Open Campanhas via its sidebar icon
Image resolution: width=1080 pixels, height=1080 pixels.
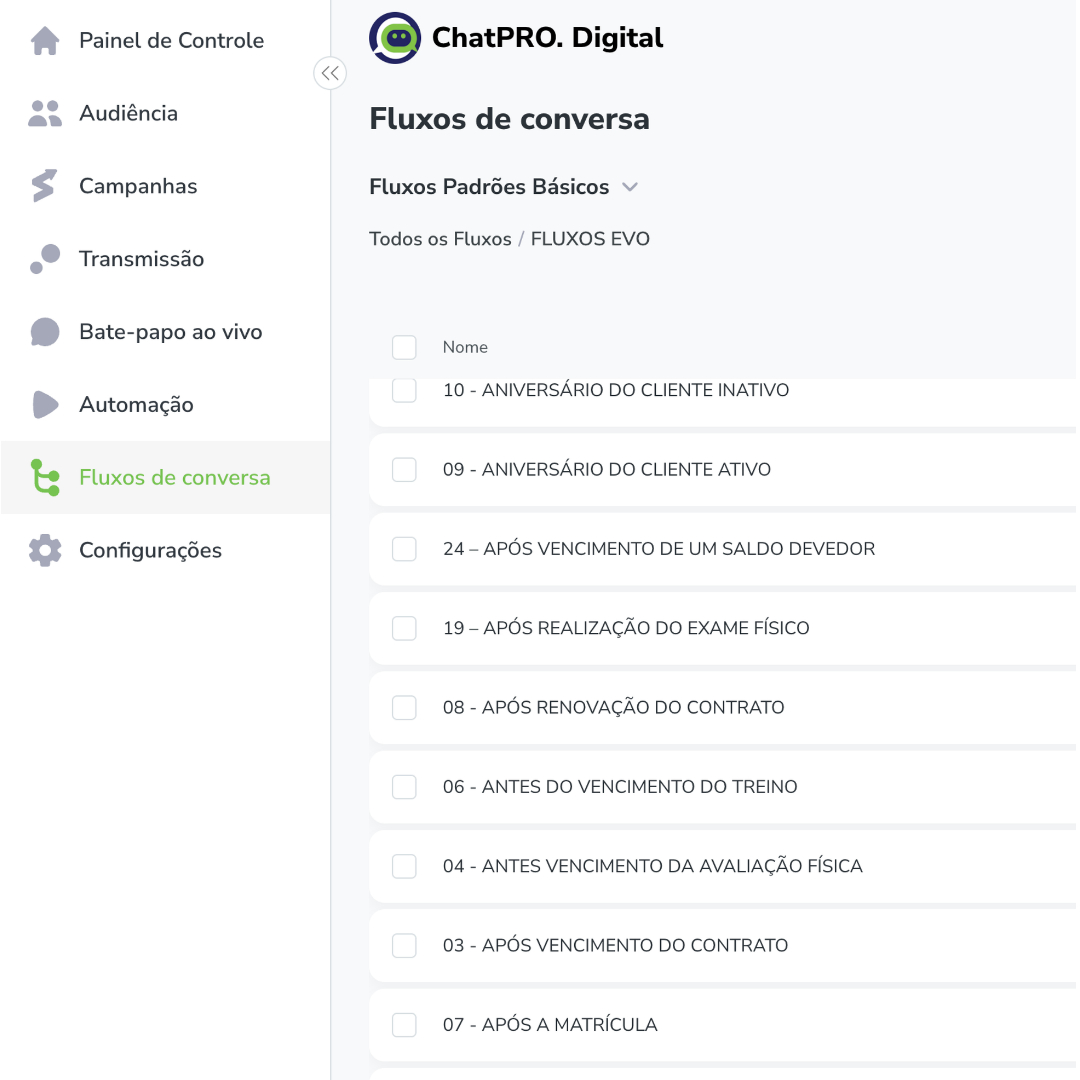[x=44, y=186]
